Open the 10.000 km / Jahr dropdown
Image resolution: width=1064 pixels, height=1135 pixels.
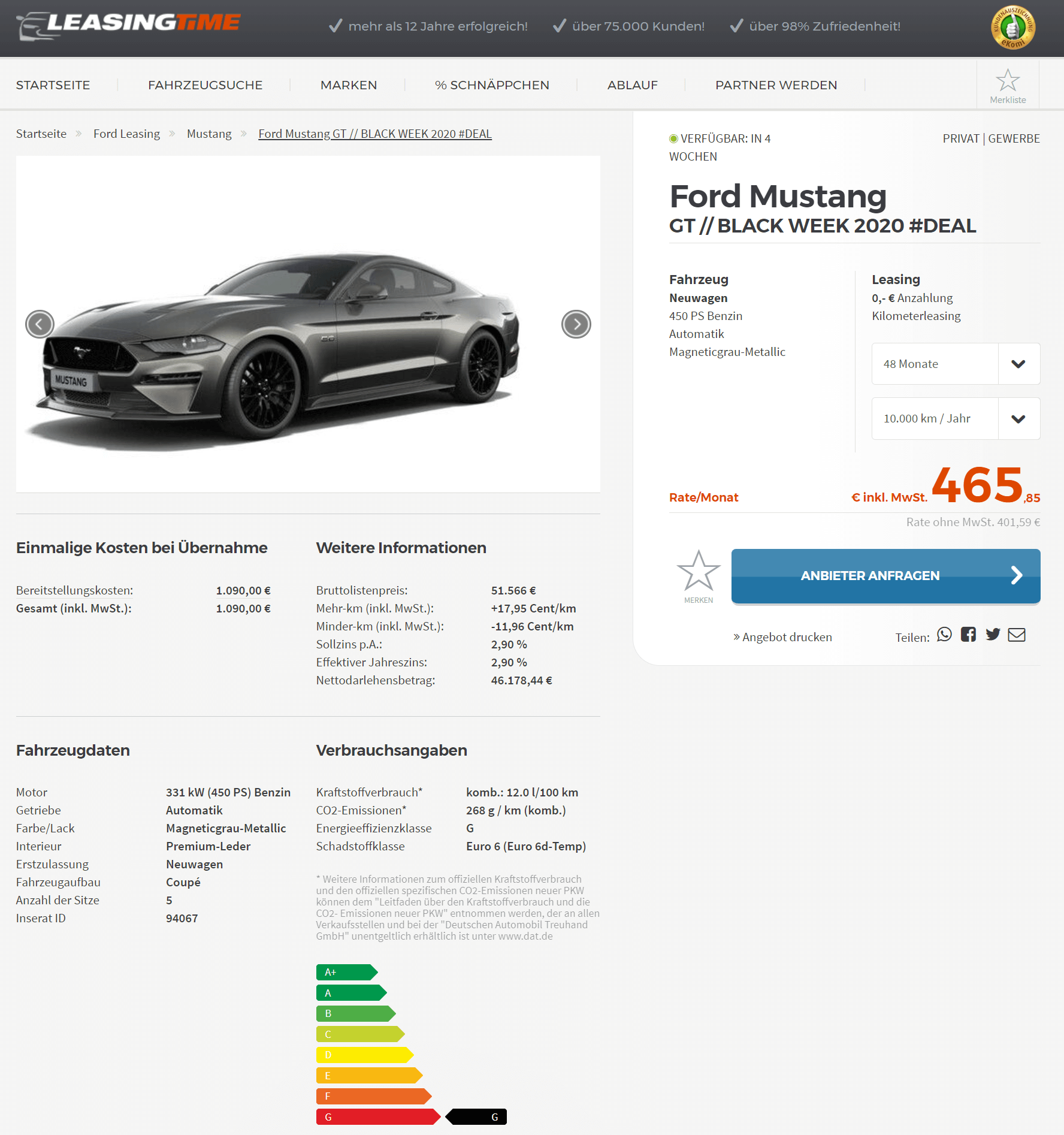(x=956, y=418)
